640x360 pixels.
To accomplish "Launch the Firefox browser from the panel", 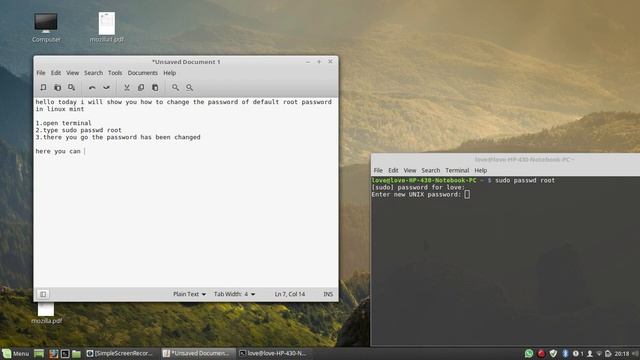I will (53, 353).
